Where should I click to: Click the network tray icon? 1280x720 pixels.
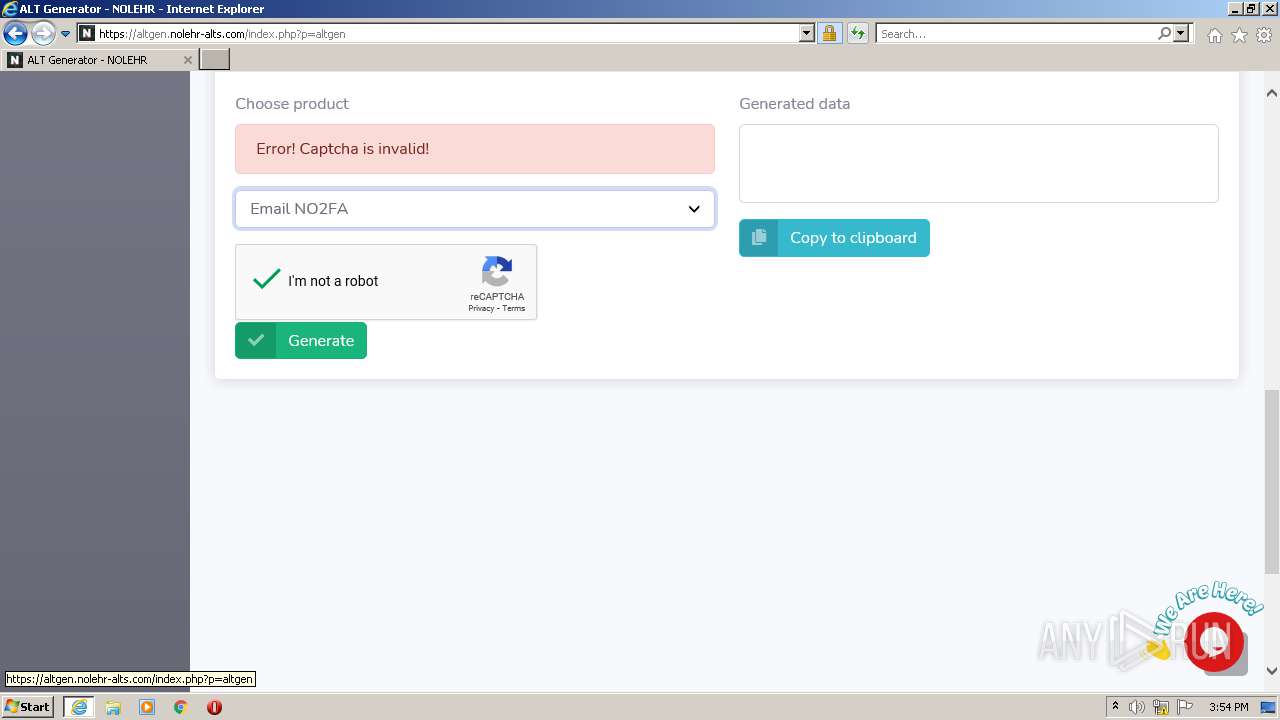1161,707
